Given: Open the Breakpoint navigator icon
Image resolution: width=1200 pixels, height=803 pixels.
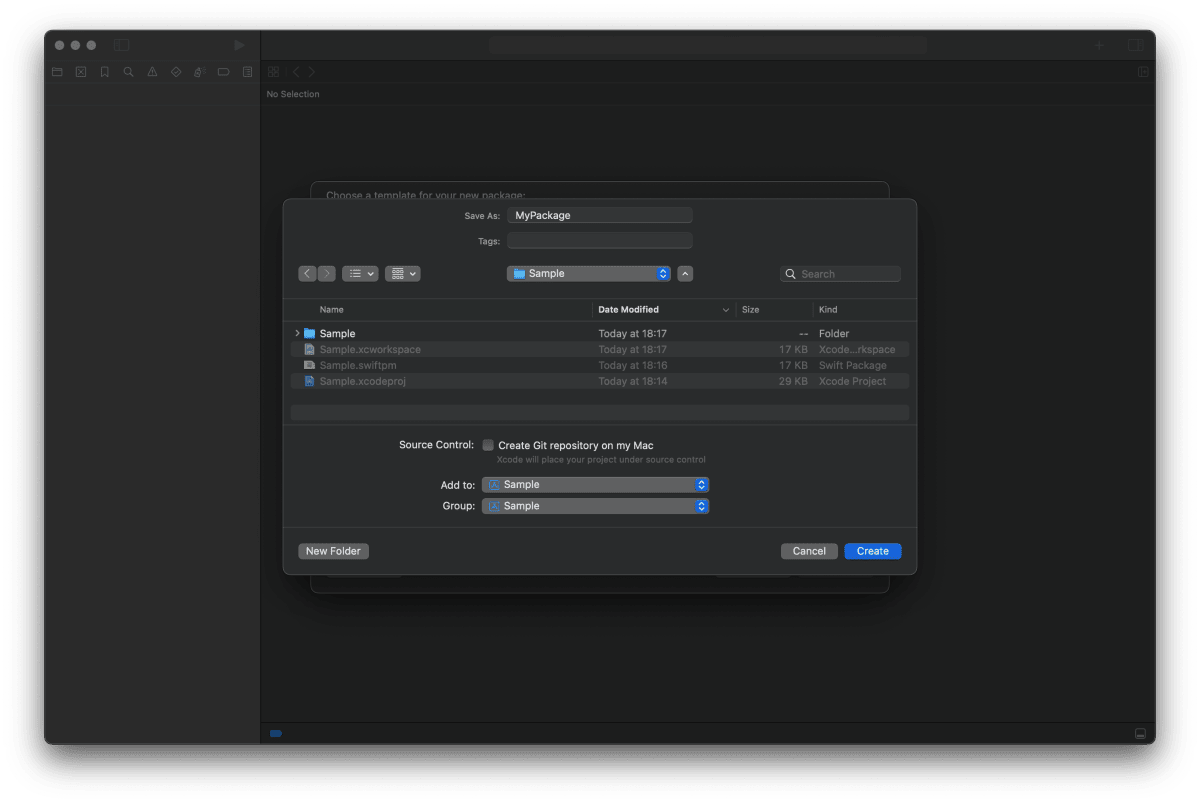Looking at the screenshot, I should coord(223,72).
